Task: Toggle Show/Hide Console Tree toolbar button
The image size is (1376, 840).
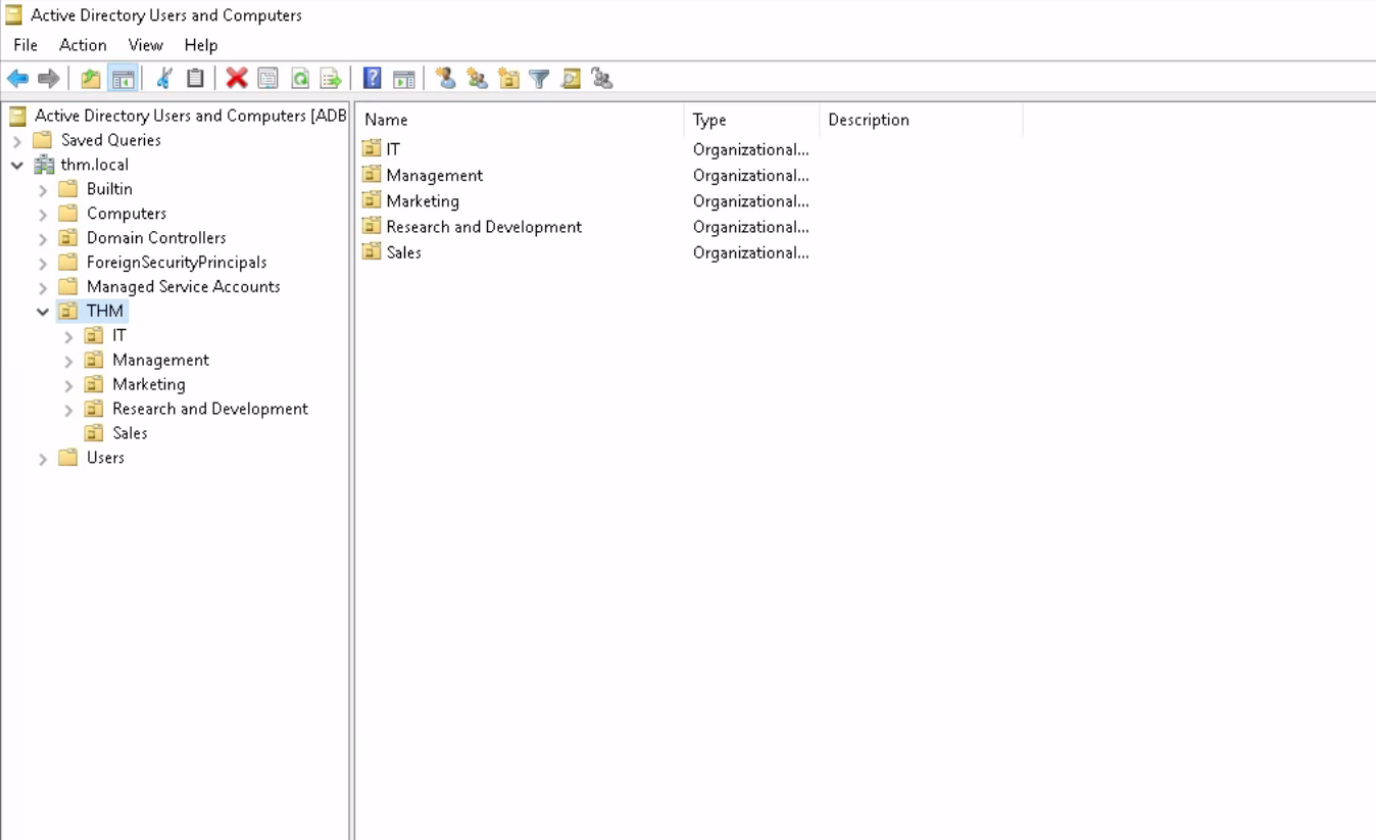Action: (x=123, y=78)
